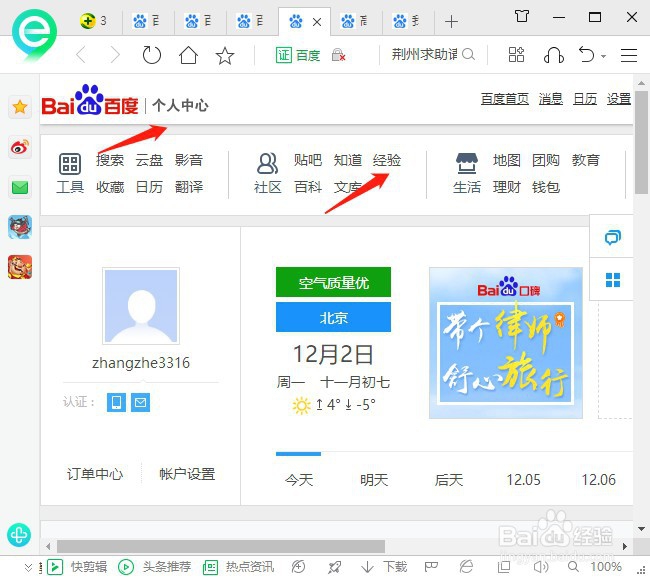Open 日历 link in top header
This screenshot has height=579, width=650.
pos(585,99)
